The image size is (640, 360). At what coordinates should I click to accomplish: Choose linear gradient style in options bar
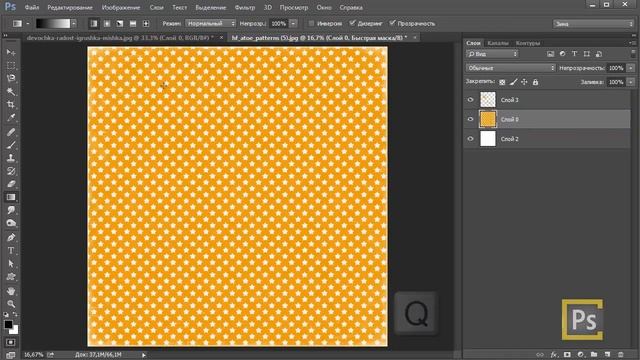point(94,24)
